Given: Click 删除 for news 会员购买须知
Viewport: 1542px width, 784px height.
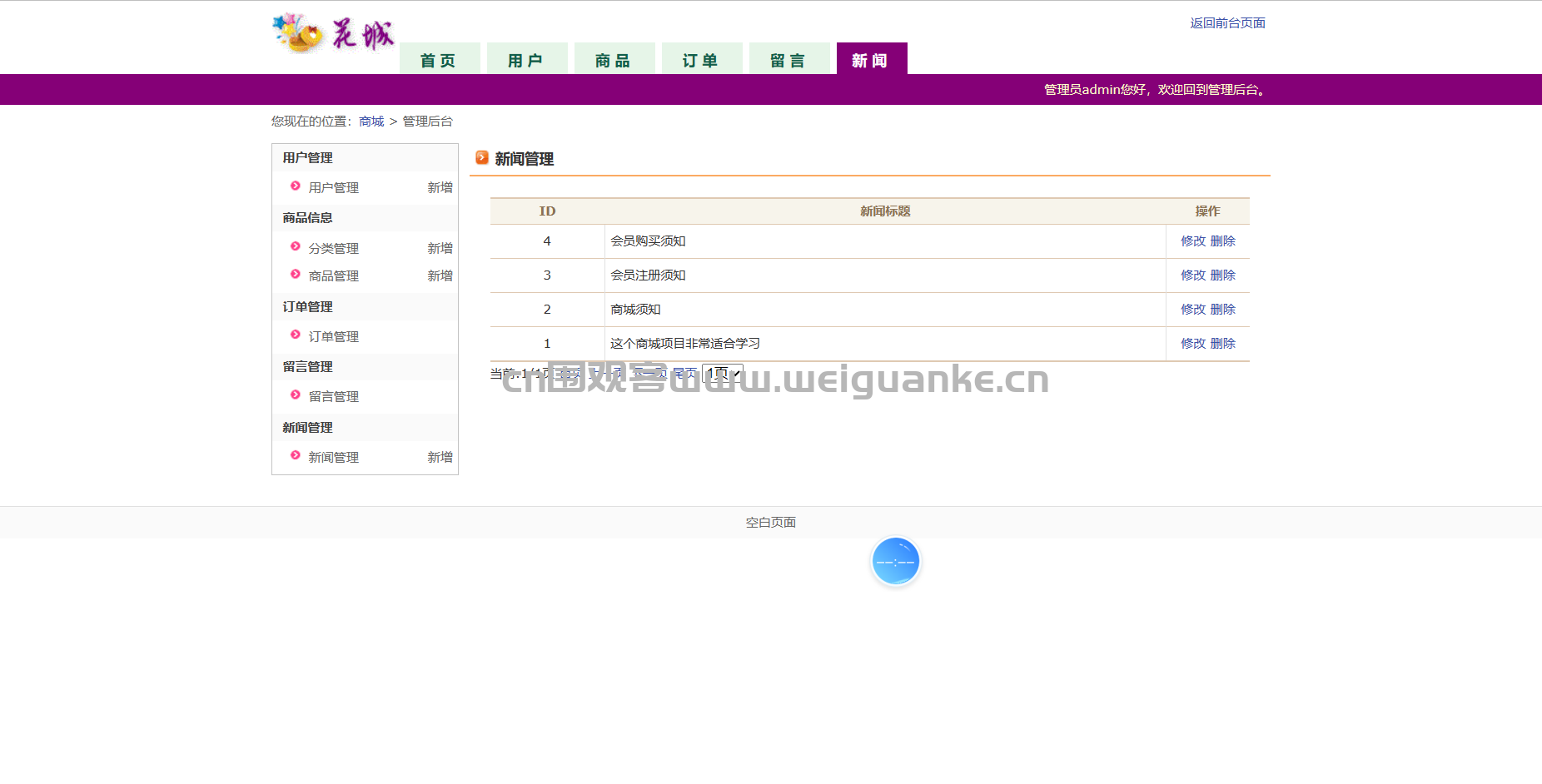Looking at the screenshot, I should (x=1223, y=241).
